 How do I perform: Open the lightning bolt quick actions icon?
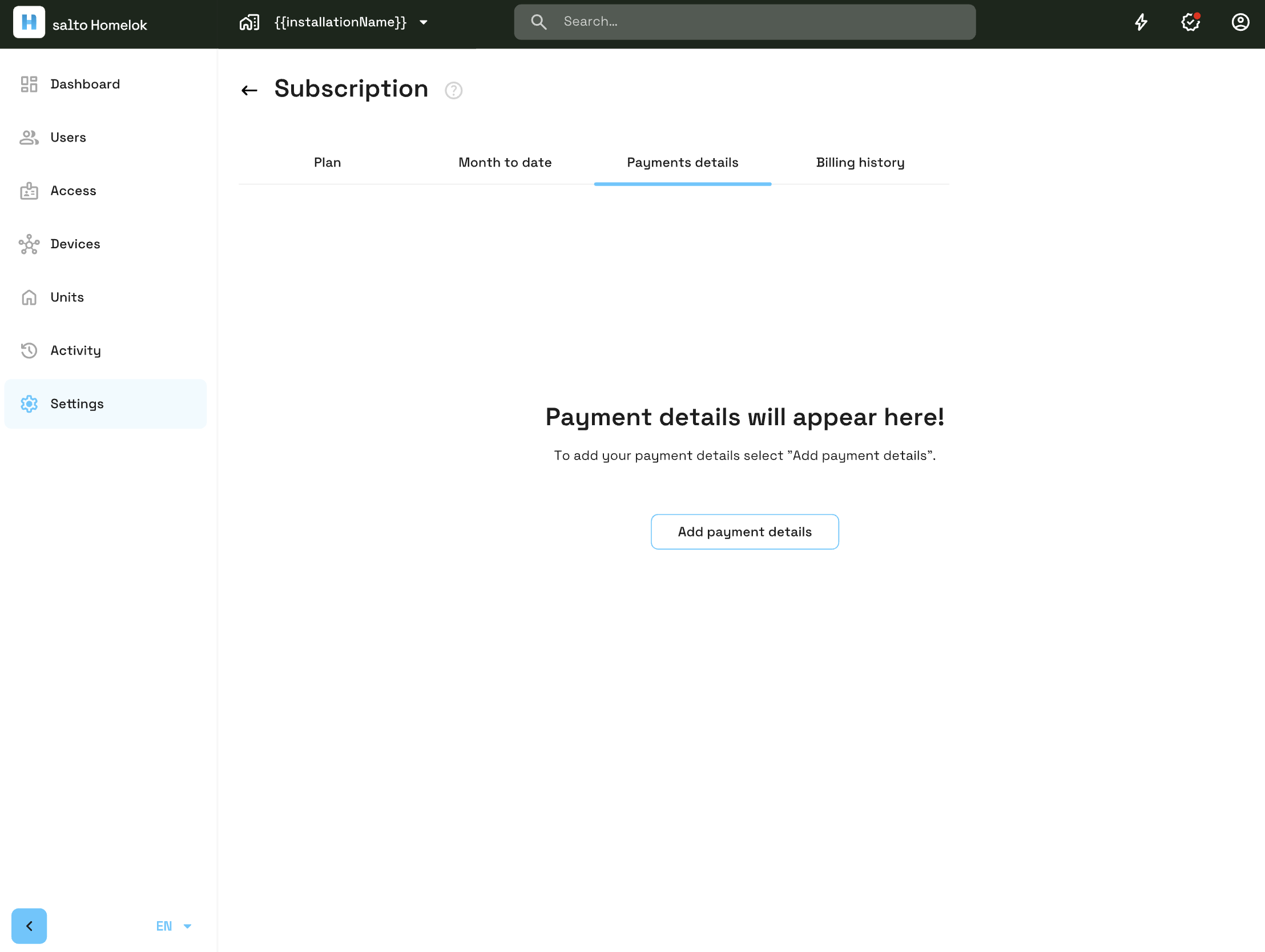pyautogui.click(x=1141, y=22)
